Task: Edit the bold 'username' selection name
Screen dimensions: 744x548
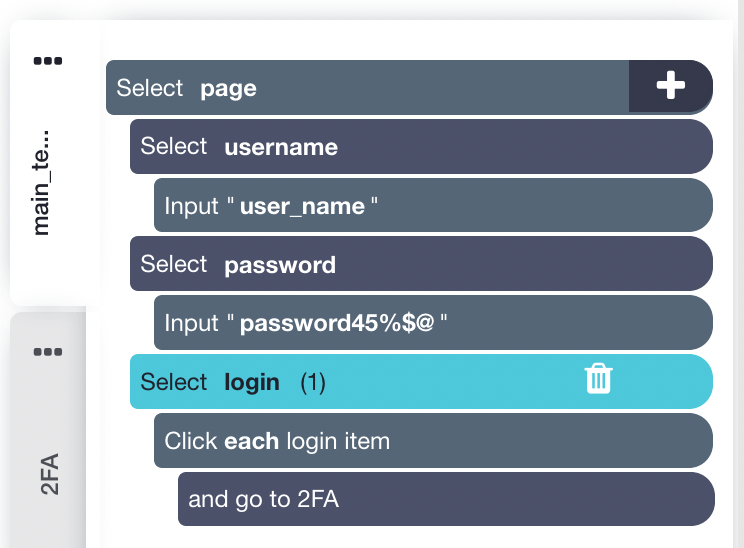Action: [281, 147]
